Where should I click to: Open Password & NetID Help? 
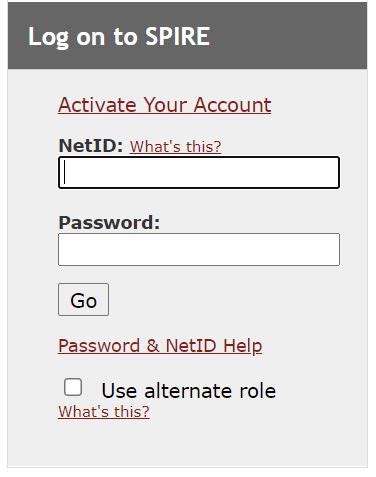coord(160,346)
